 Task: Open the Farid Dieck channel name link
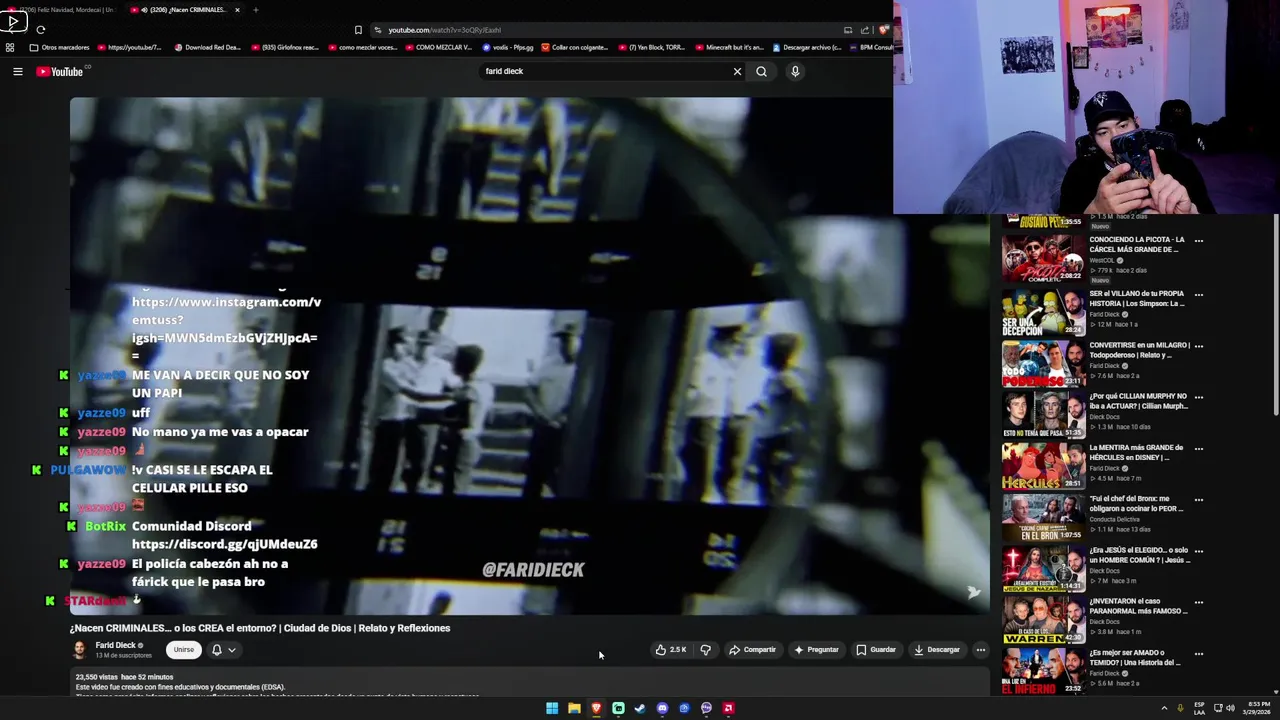115,646
